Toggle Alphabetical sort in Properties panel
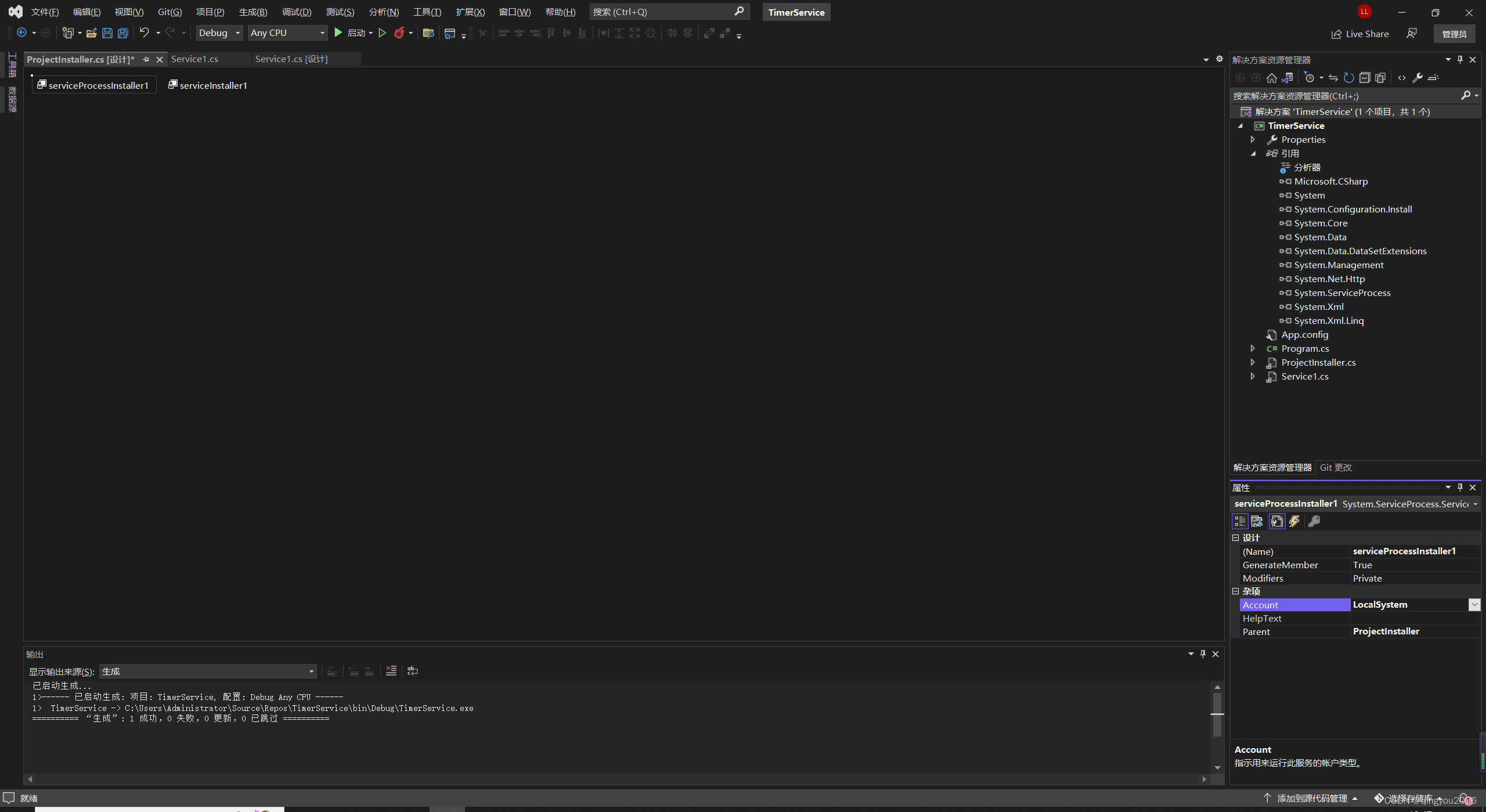The image size is (1486, 812). coord(1257,521)
